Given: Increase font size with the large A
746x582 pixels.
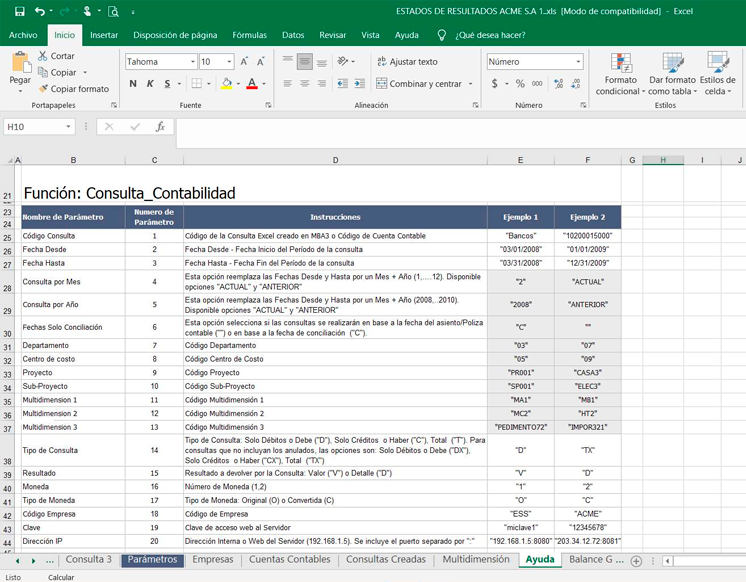Looking at the screenshot, I should point(244,61).
